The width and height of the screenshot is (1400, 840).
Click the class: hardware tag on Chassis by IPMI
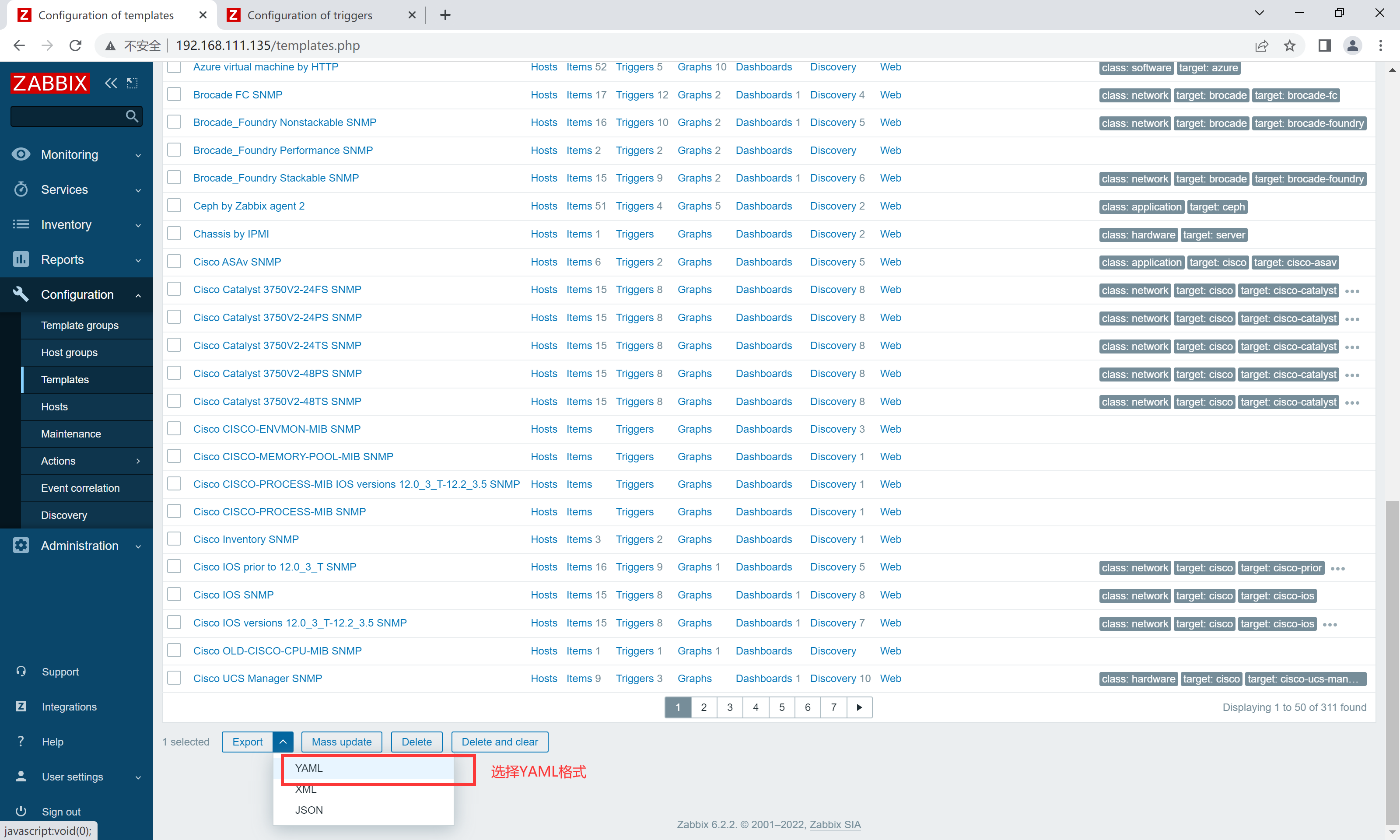point(1138,234)
